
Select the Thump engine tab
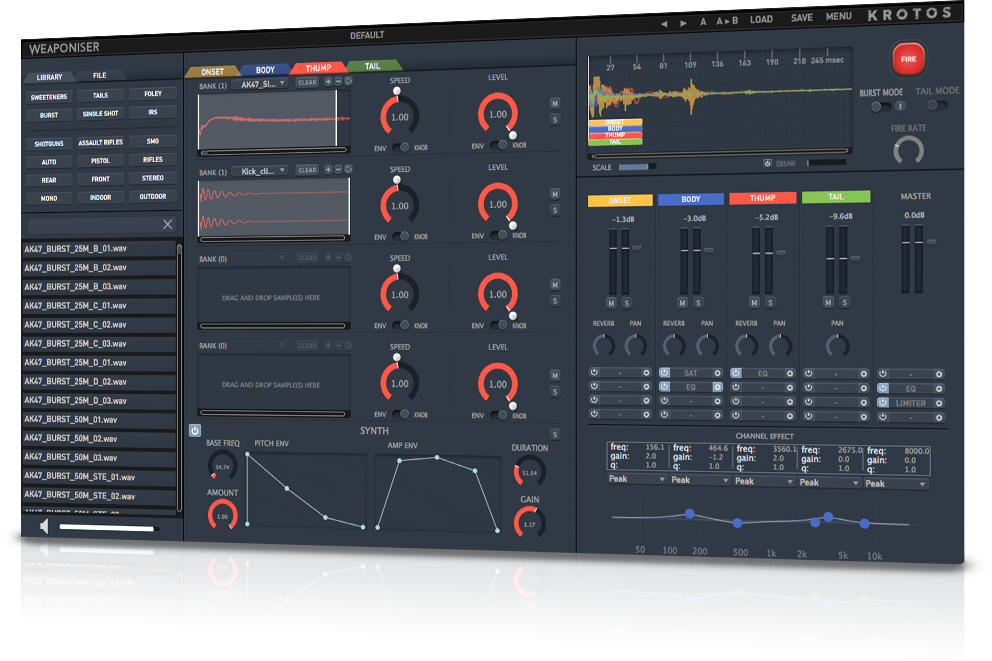[318, 68]
